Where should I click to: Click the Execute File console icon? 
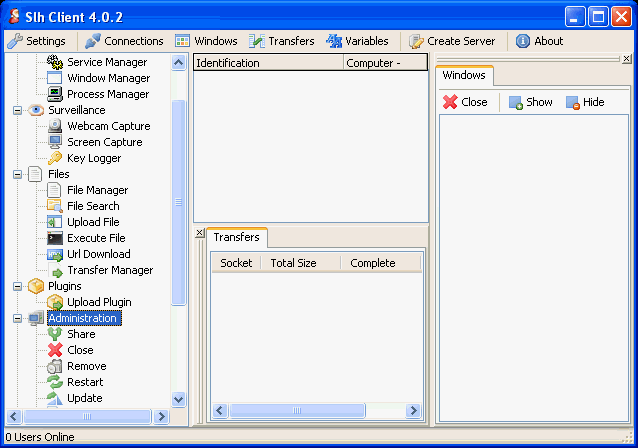[x=56, y=238]
